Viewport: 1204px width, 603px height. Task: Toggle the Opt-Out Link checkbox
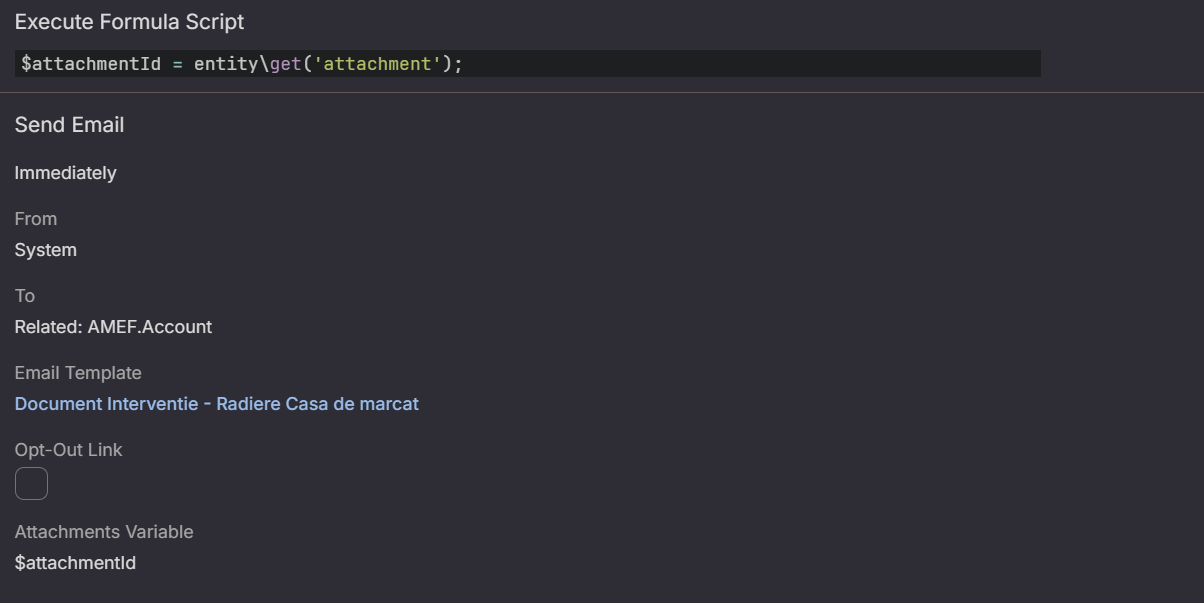coord(31,483)
